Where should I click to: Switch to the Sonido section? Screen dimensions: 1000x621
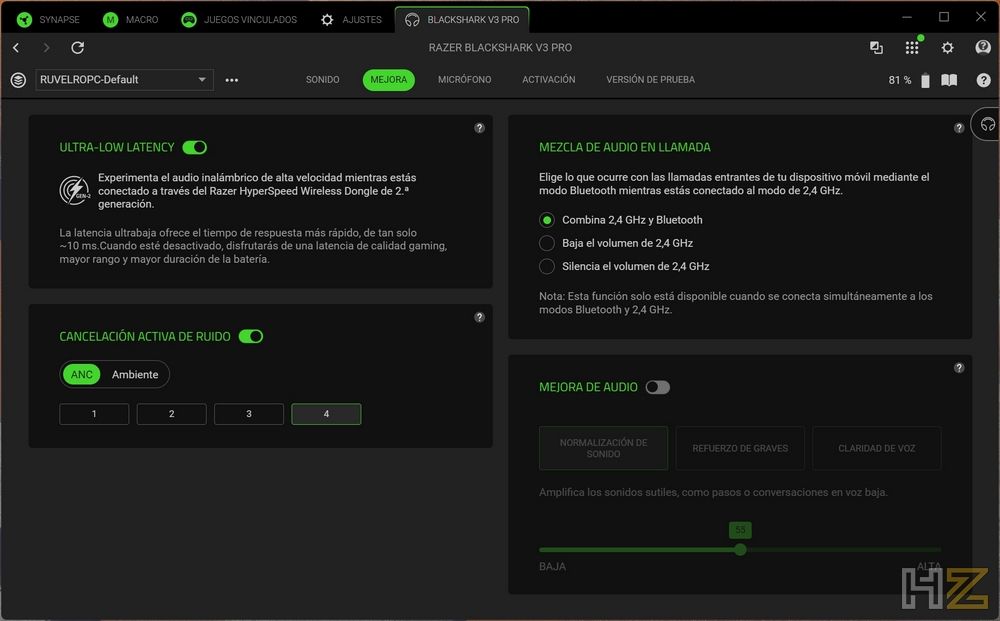pos(323,80)
